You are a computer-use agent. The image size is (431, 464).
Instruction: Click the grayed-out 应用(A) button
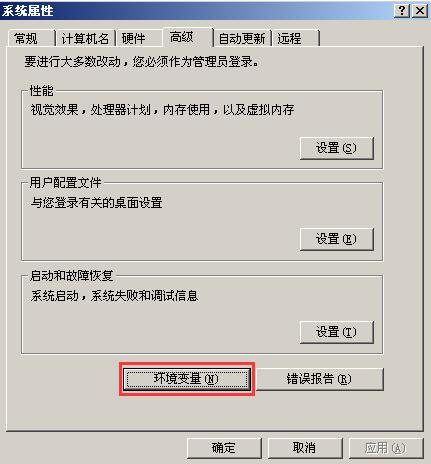click(386, 448)
